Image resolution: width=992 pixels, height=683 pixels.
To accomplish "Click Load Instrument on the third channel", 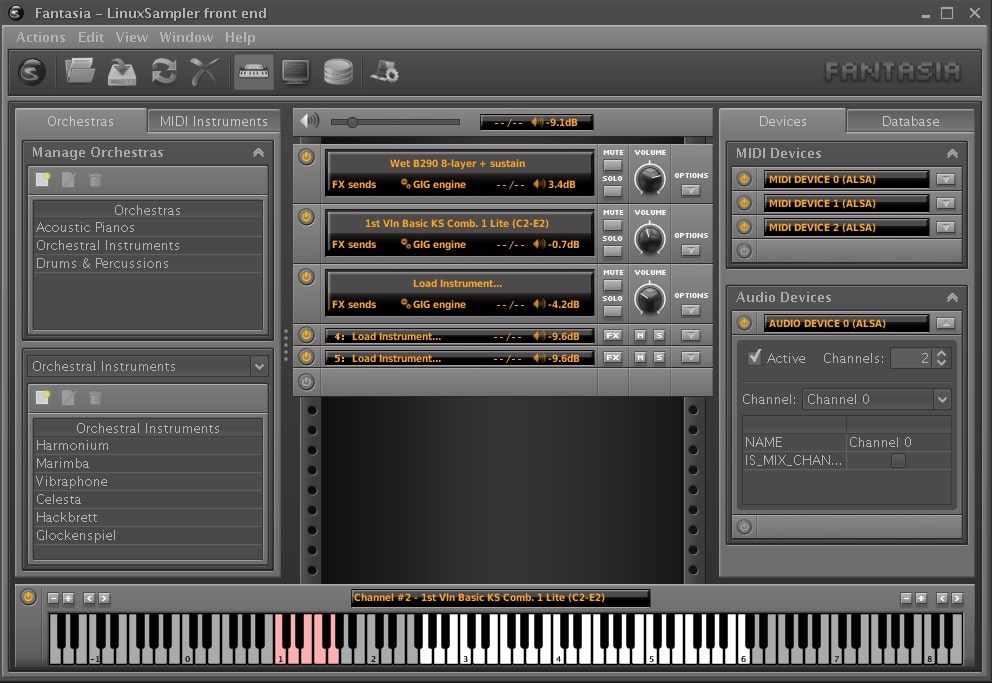I will (x=458, y=283).
